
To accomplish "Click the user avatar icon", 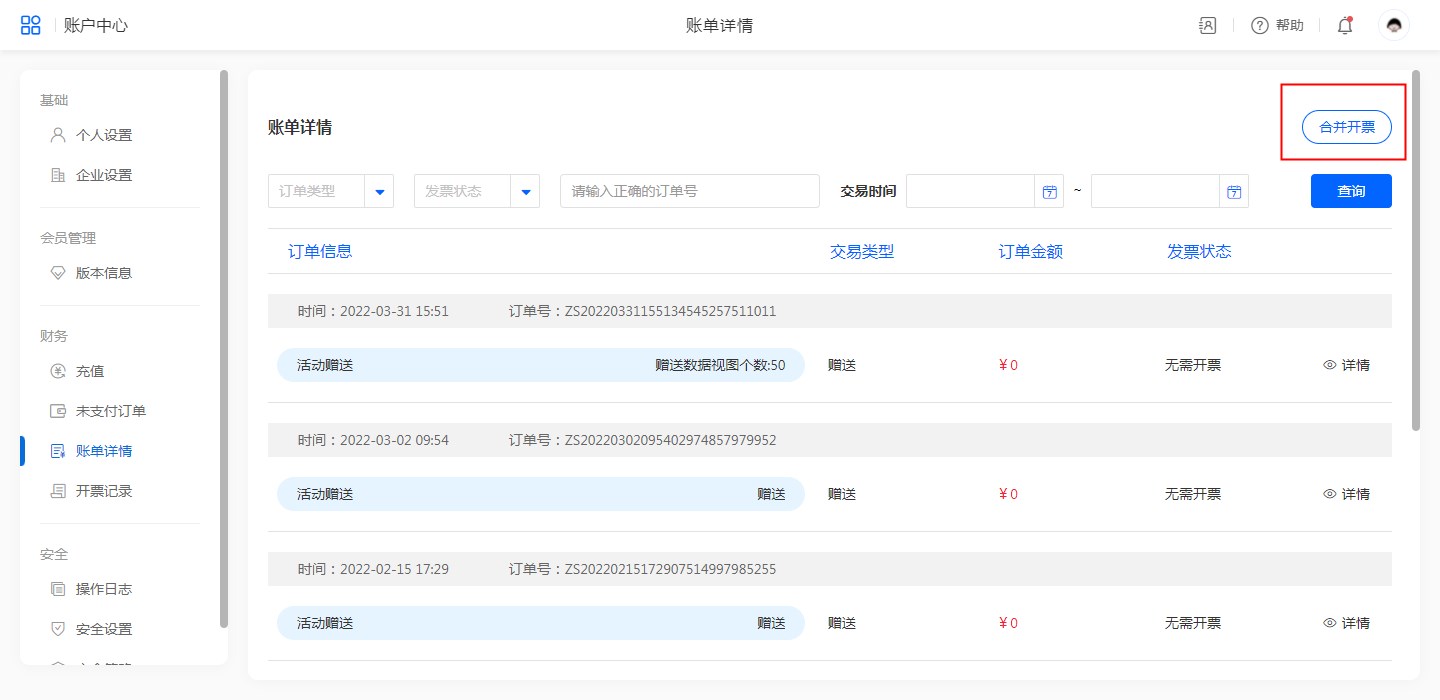I will pyautogui.click(x=1393, y=25).
